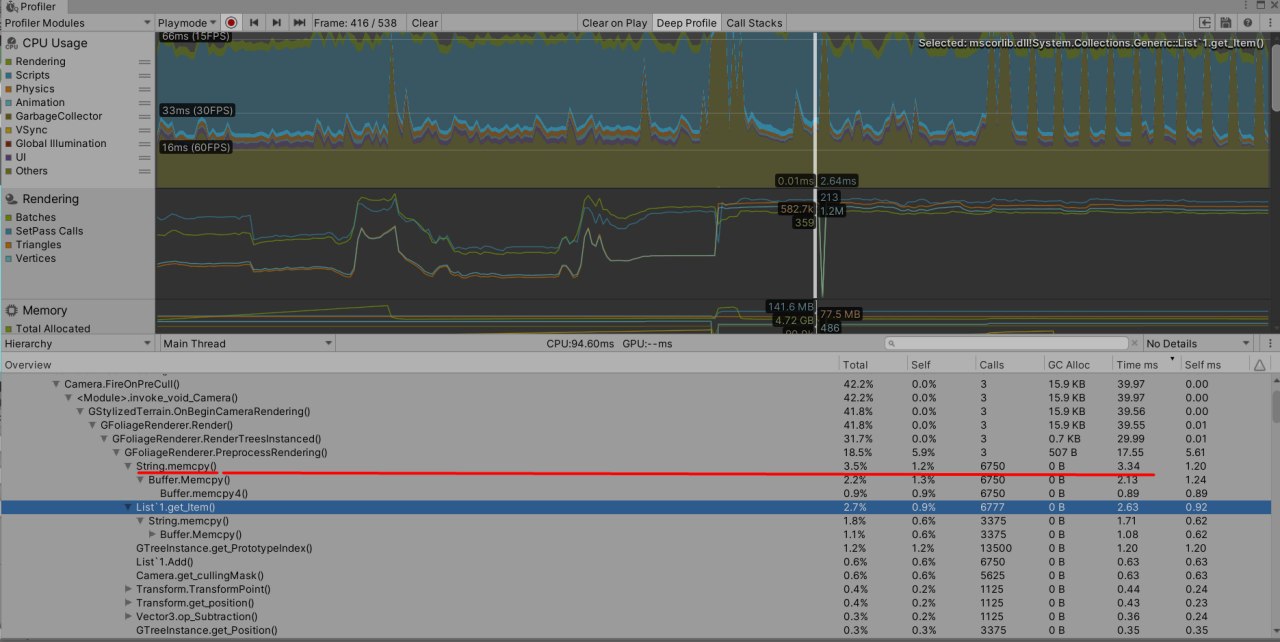The image size is (1280, 642).
Task: Jump to the last recorded frame
Action: pyautogui.click(x=299, y=22)
